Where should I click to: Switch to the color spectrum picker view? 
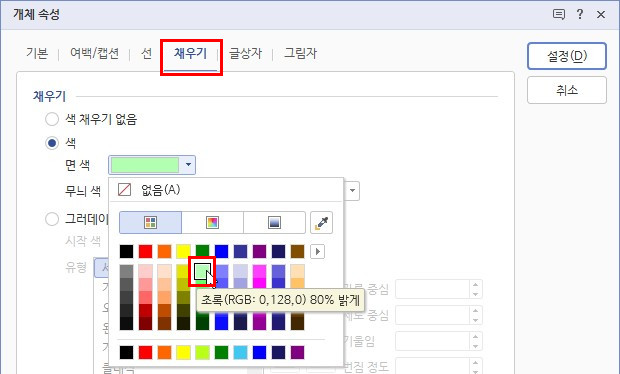point(212,223)
